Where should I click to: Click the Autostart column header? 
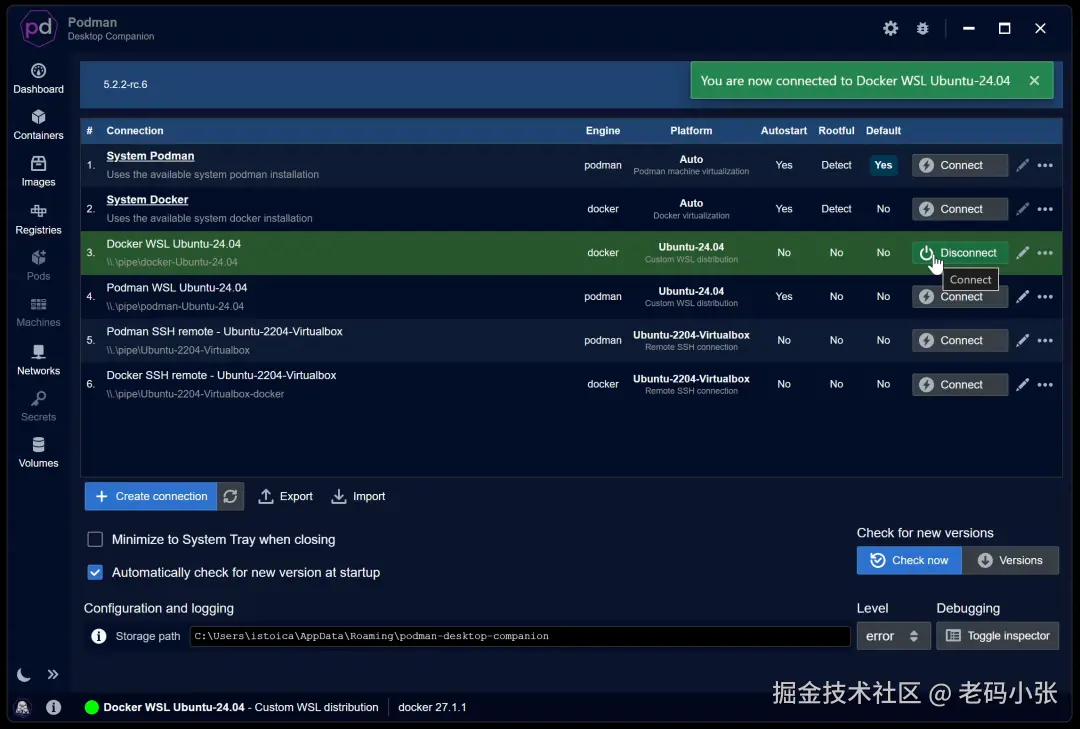pos(784,130)
